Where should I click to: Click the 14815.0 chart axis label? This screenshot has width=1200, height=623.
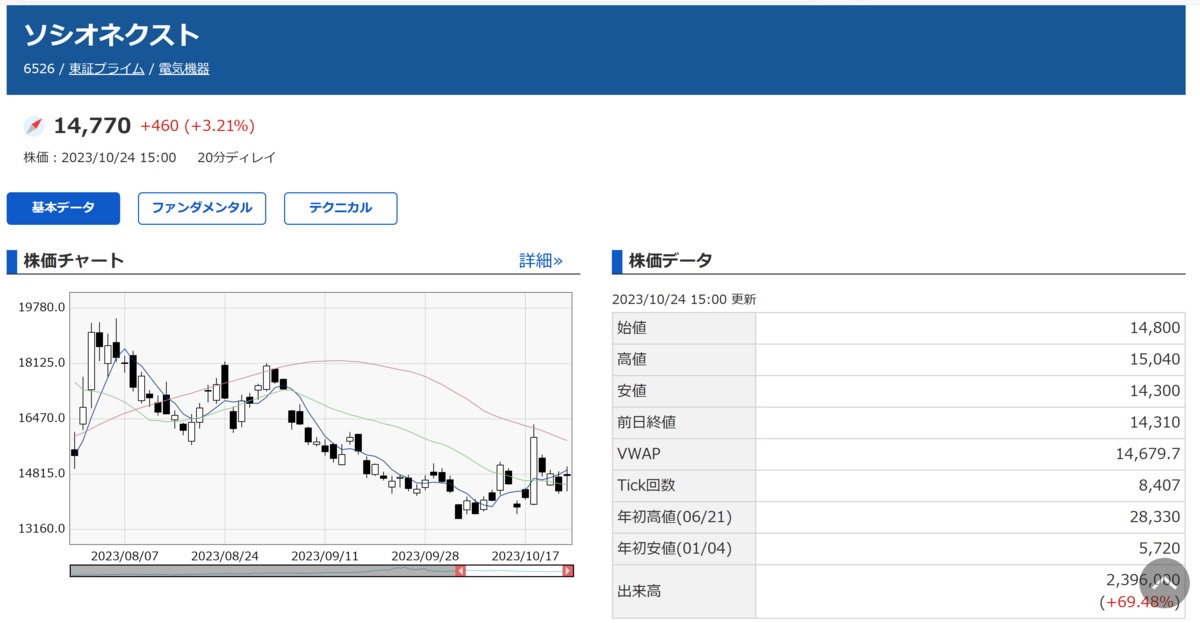[42, 473]
